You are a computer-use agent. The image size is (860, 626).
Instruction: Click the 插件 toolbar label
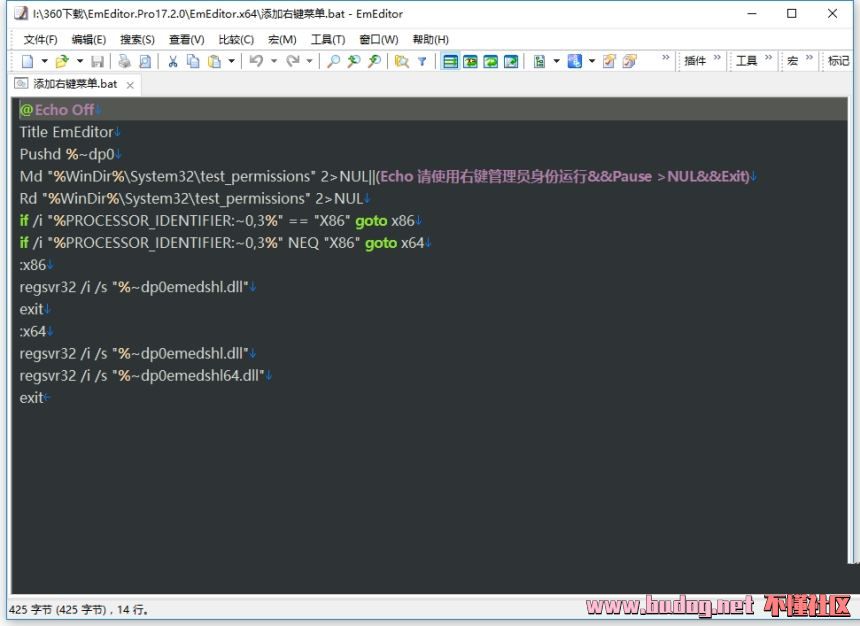pyautogui.click(x=695, y=61)
